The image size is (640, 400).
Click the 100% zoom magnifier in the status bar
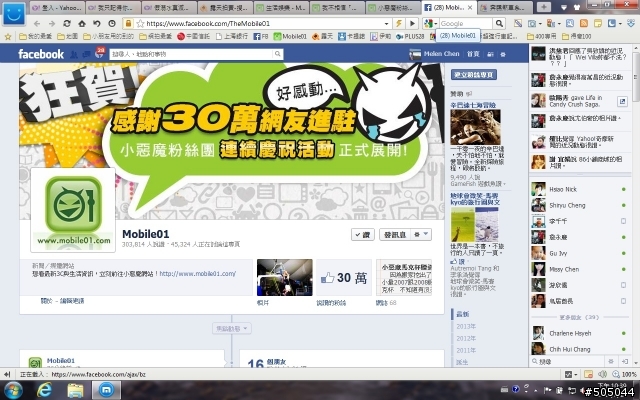(616, 374)
